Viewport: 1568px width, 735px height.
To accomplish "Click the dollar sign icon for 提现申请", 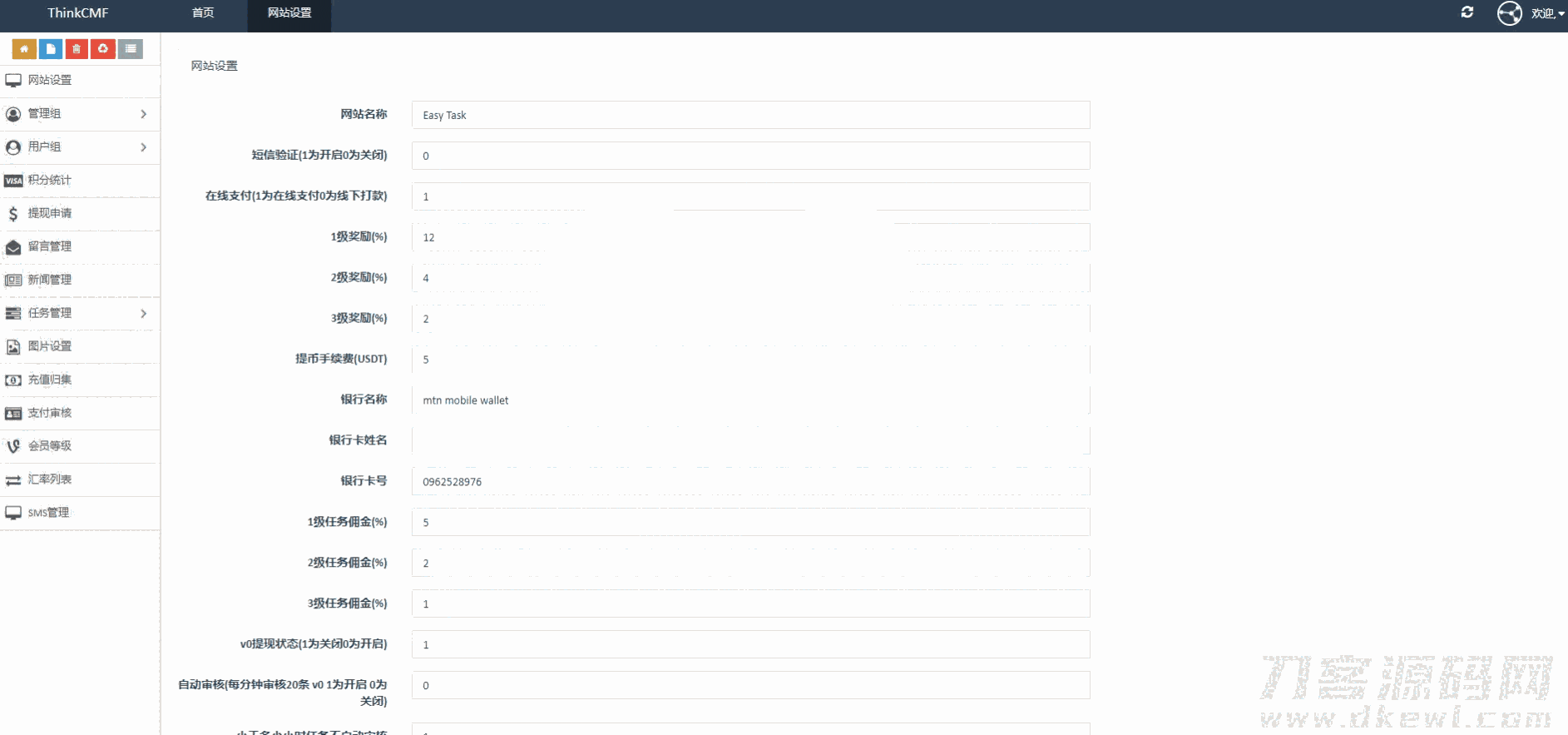I will [13, 214].
